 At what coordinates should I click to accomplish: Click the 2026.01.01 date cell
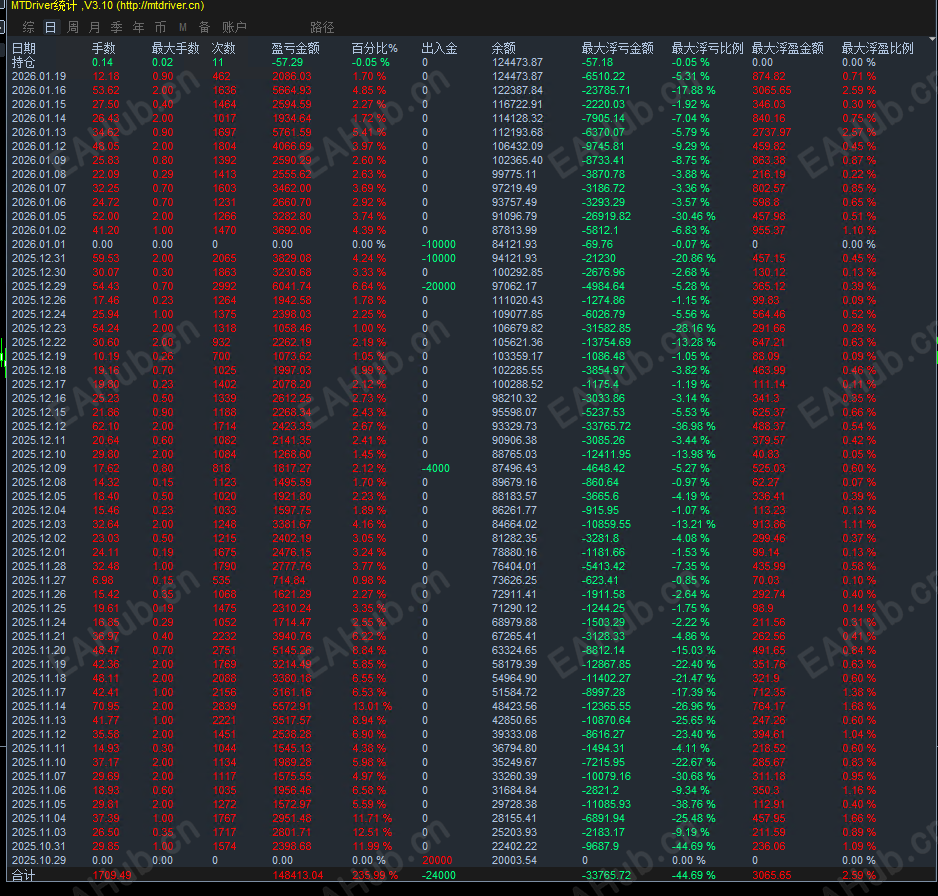[x=39, y=244]
